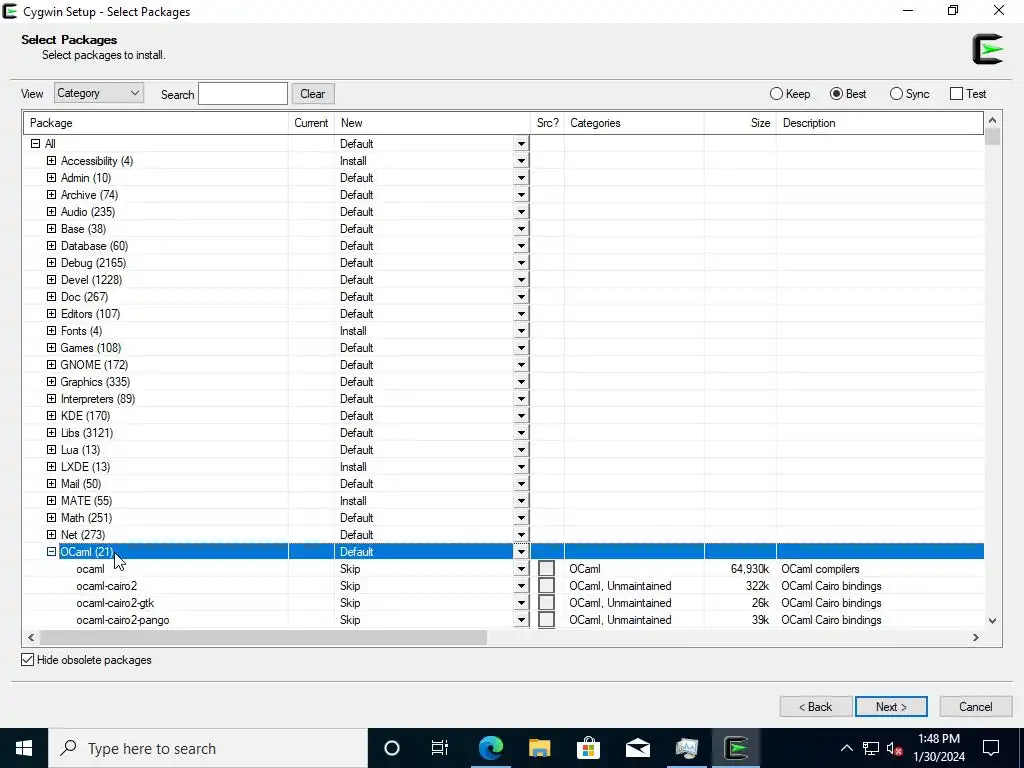Click into the Search input field
This screenshot has height=768, width=1024.
click(x=243, y=93)
